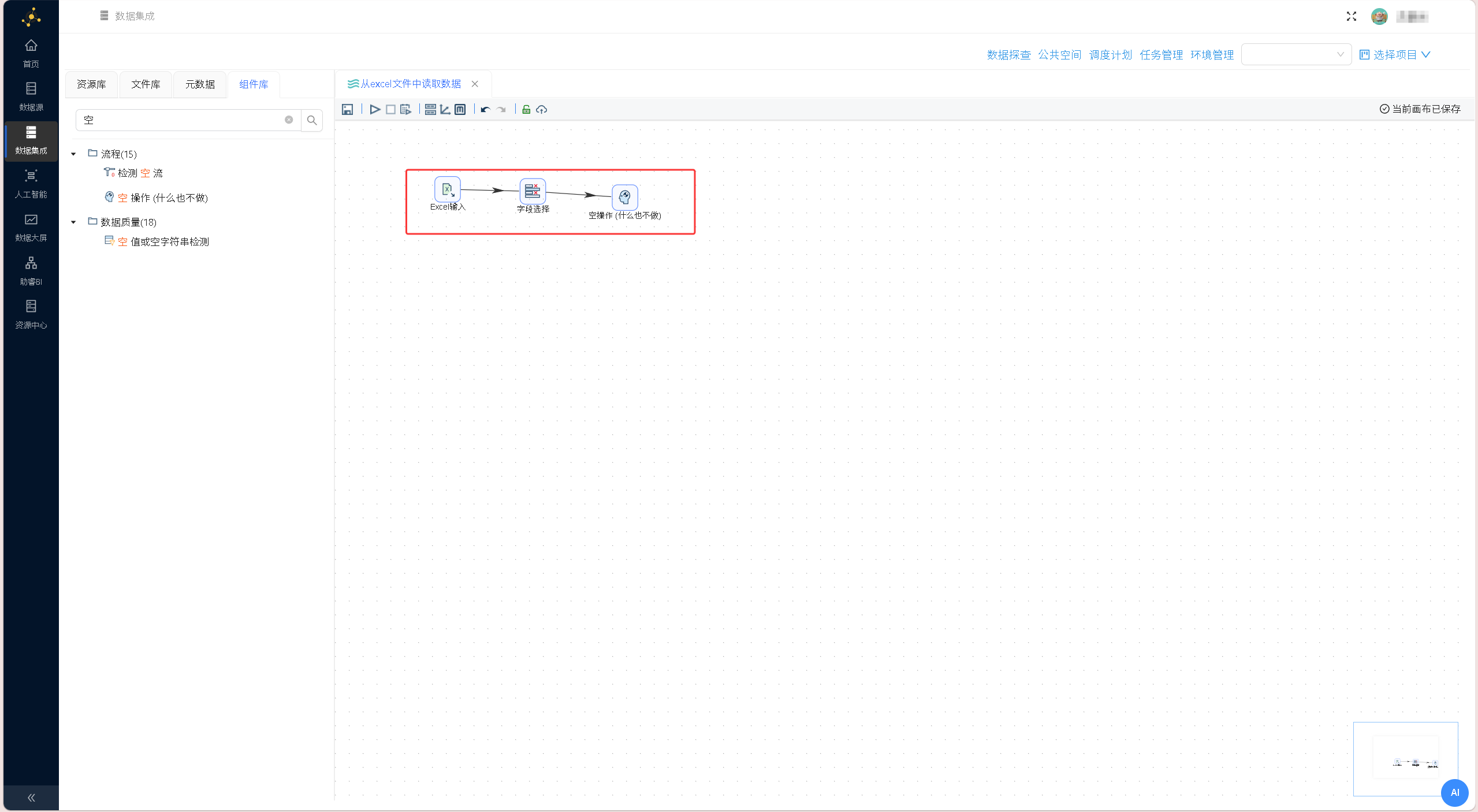Open 数据源 in the sidebar
The image size is (1478, 812).
[31, 96]
